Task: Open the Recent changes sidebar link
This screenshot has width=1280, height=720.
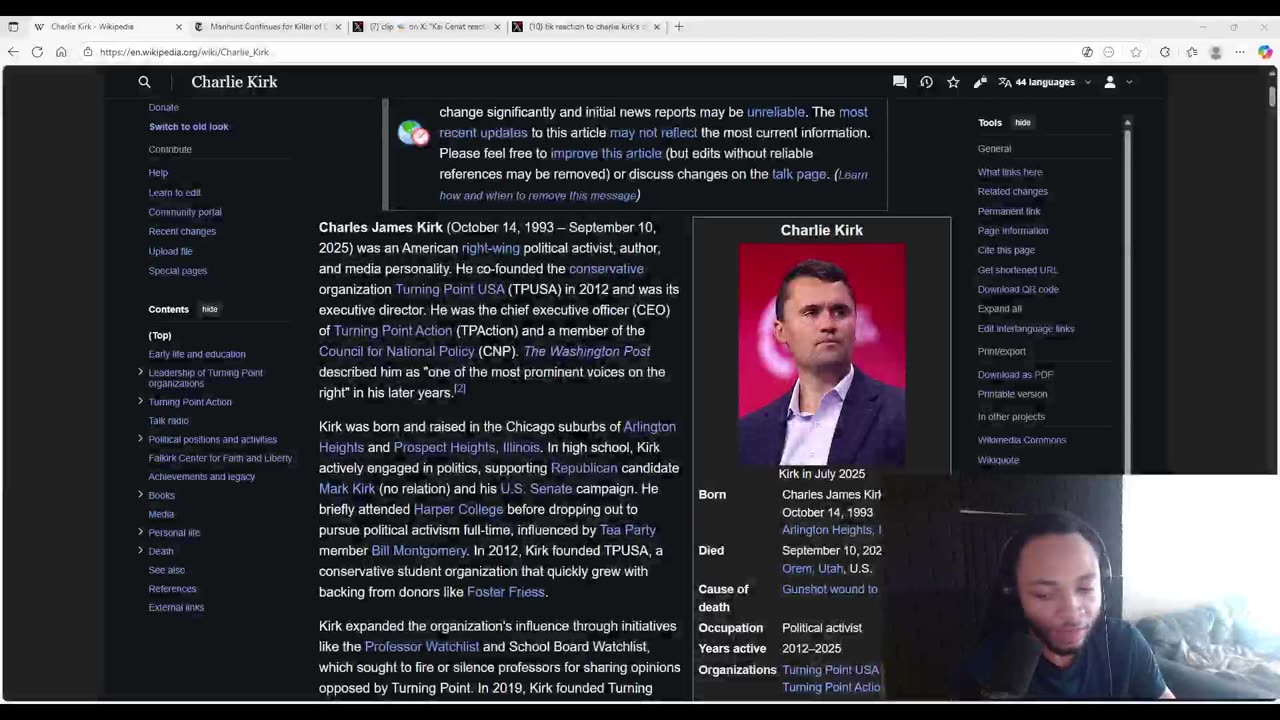Action: 182,231
